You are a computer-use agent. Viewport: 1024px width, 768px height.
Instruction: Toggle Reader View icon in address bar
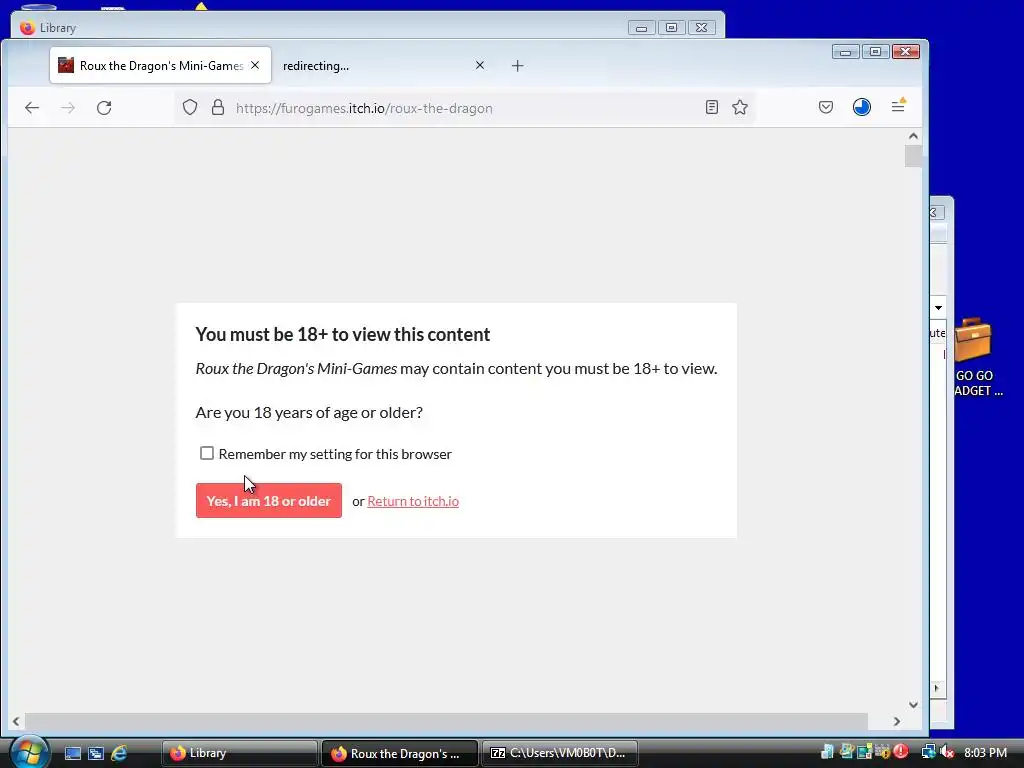click(x=712, y=107)
